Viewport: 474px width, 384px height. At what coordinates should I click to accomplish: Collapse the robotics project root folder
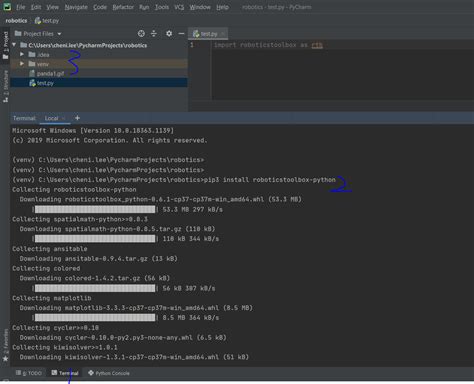[14, 45]
